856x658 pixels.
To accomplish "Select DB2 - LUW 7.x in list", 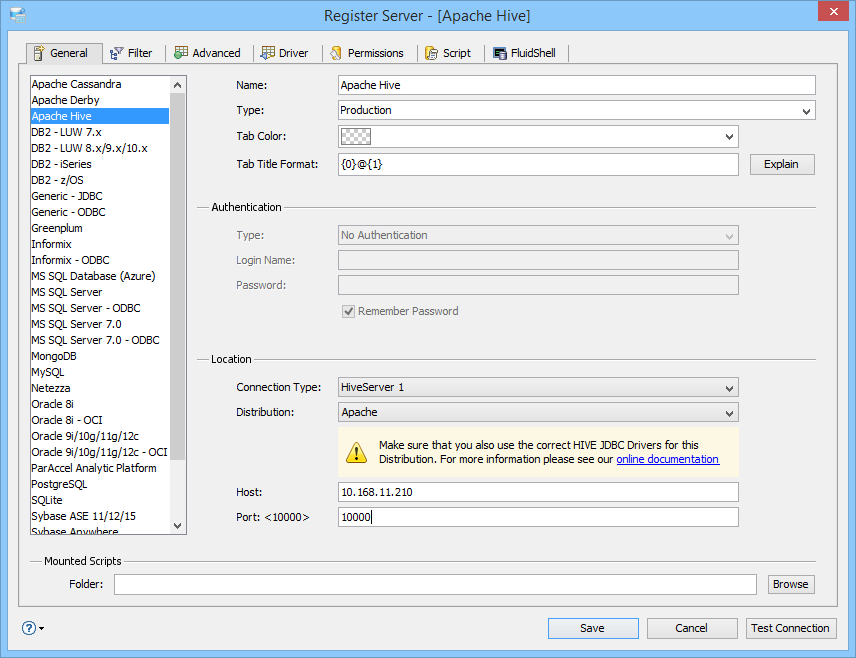I will coord(100,132).
